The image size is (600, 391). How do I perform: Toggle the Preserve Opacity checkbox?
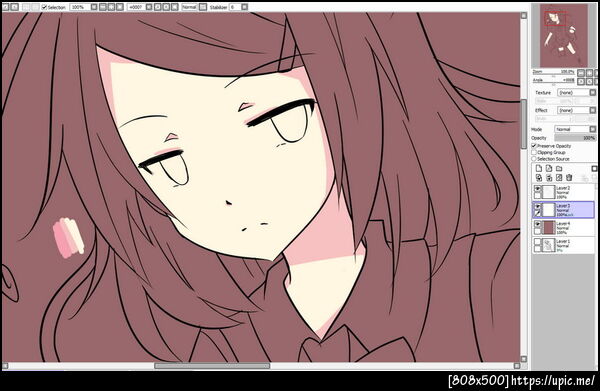(534, 146)
